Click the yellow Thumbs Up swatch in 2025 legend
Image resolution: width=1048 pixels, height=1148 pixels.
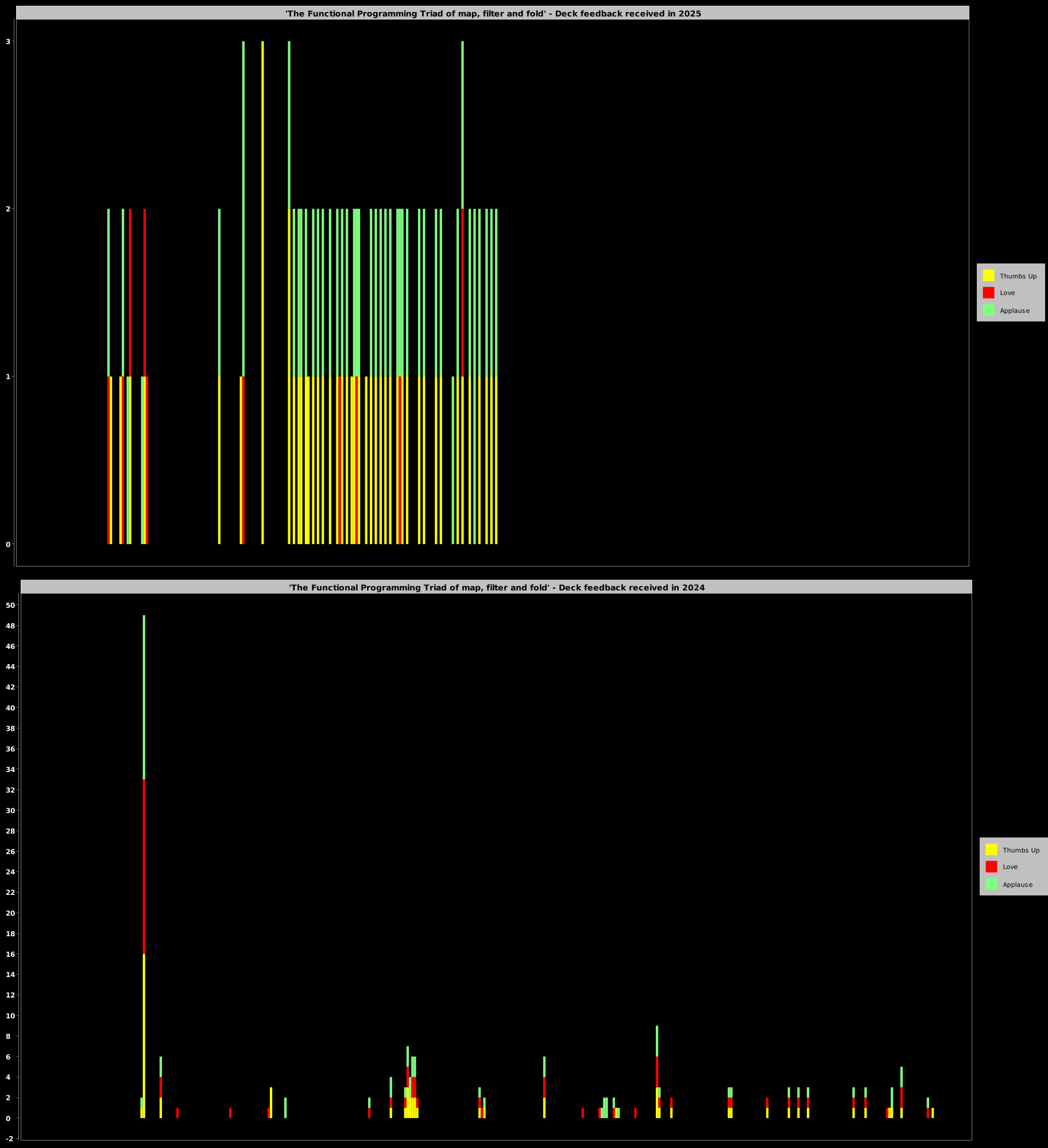pos(988,276)
